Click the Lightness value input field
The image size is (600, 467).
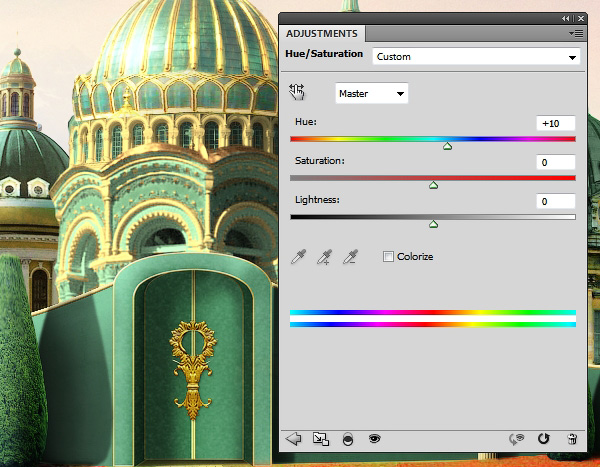pyautogui.click(x=555, y=202)
